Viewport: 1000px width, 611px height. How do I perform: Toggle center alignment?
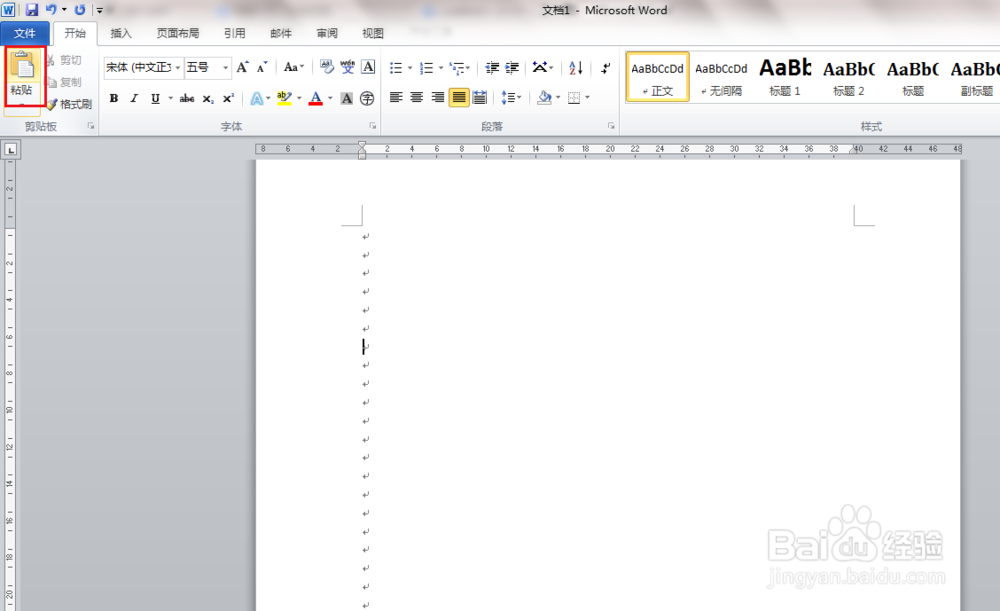(416, 98)
